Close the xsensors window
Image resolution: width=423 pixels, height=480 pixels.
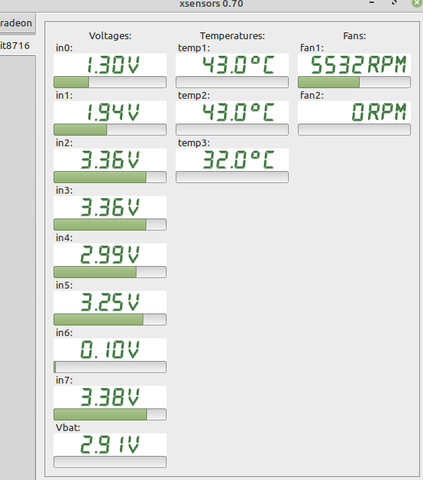point(417,3)
